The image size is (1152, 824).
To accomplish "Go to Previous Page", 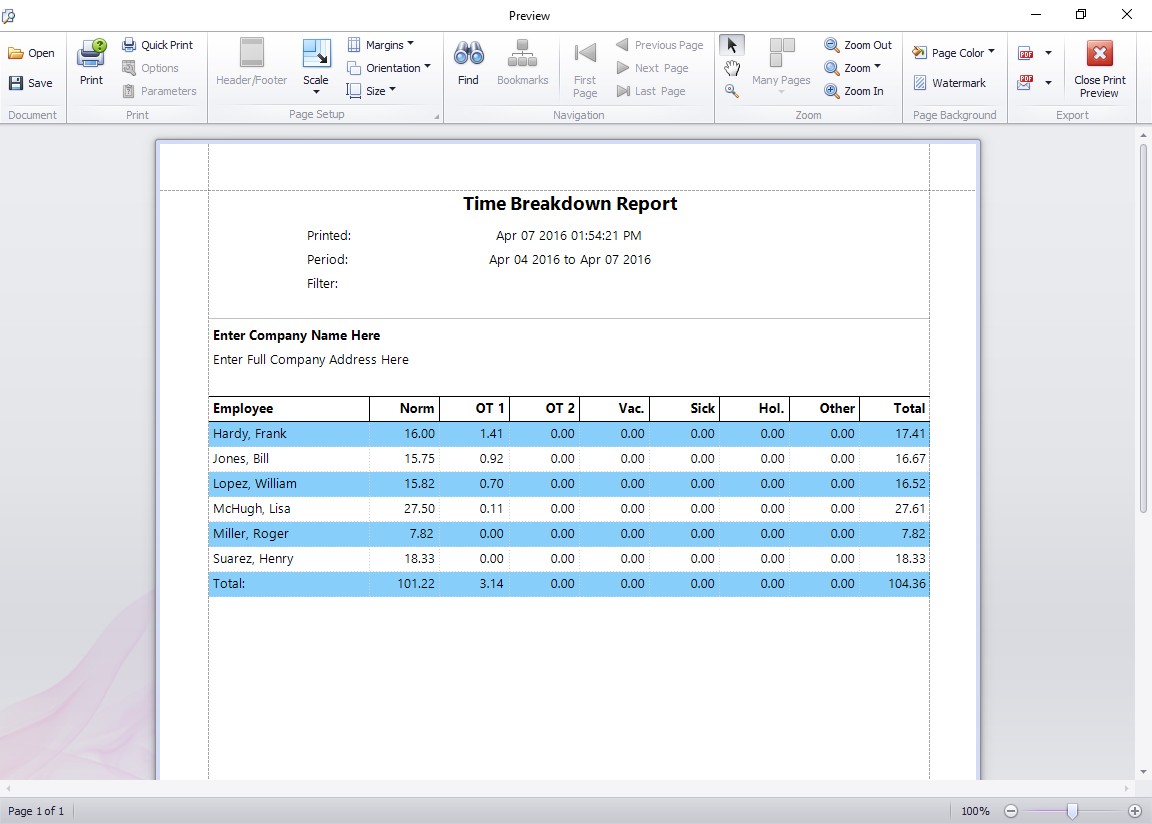I will pos(660,45).
